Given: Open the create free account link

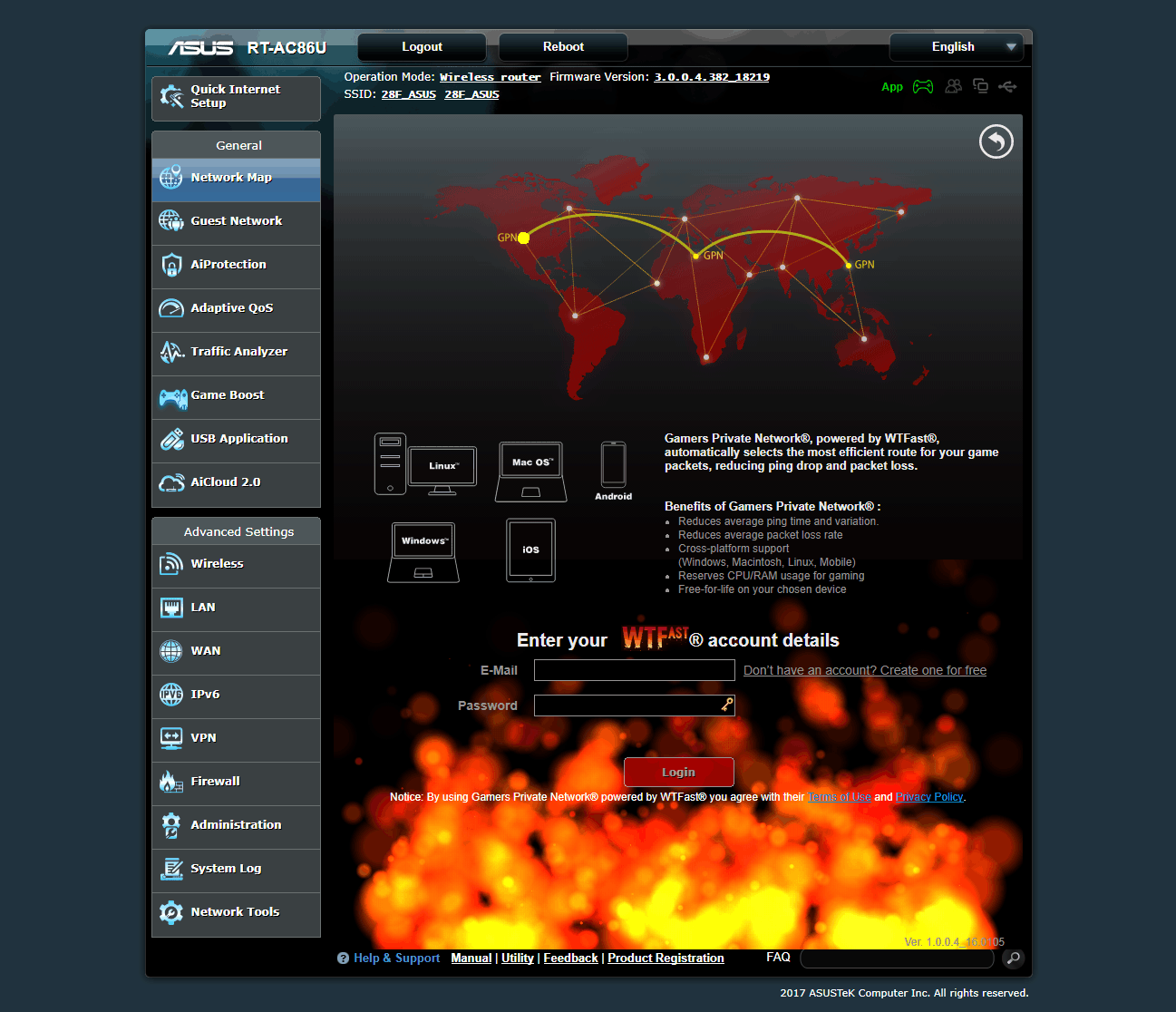Looking at the screenshot, I should pos(865,670).
